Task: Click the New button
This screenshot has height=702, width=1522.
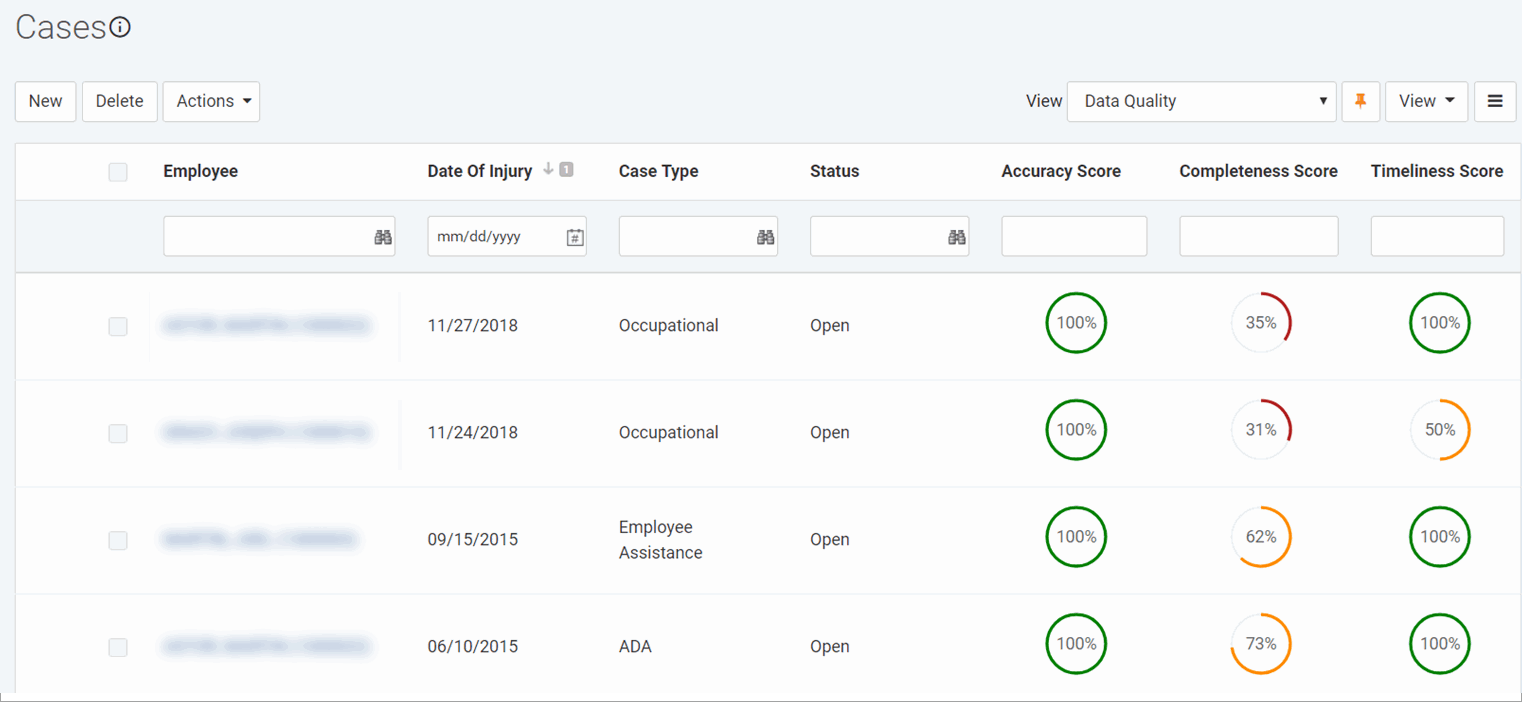Action: (x=45, y=101)
